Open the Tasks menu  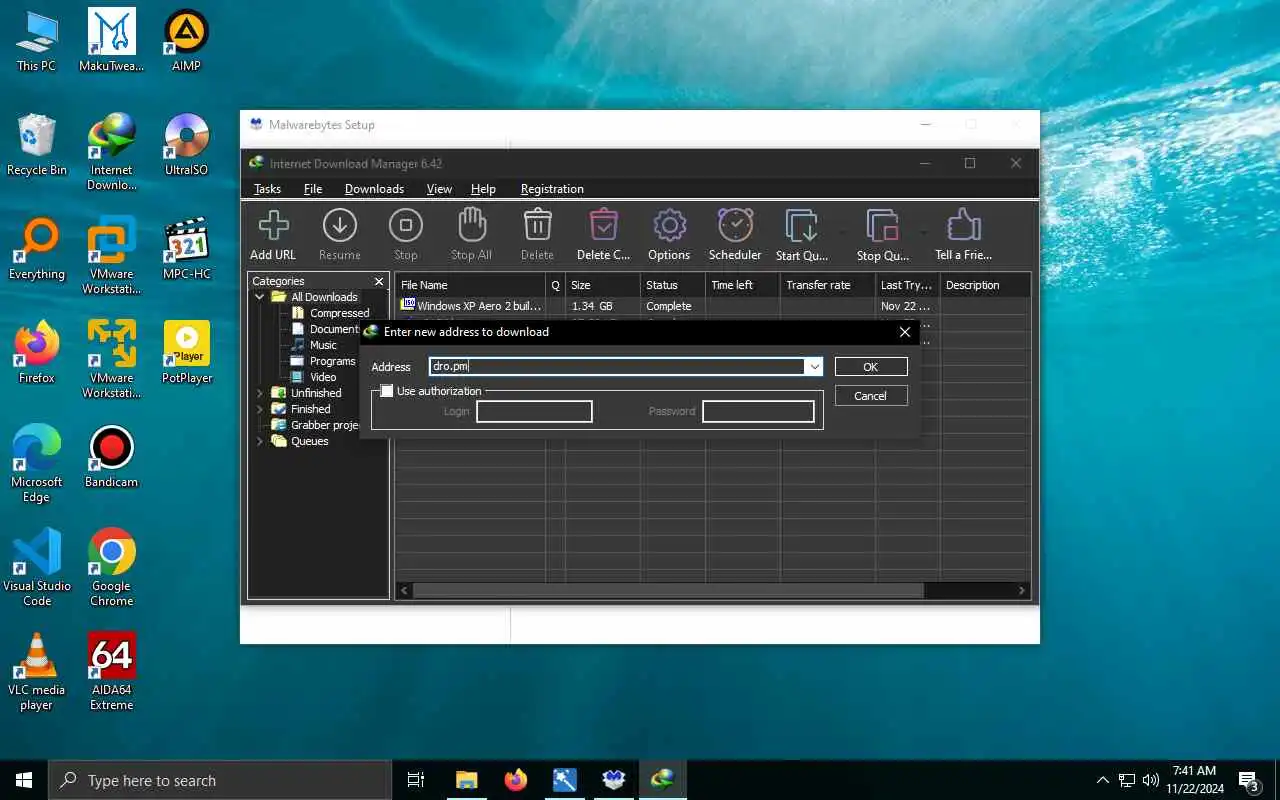(267, 189)
